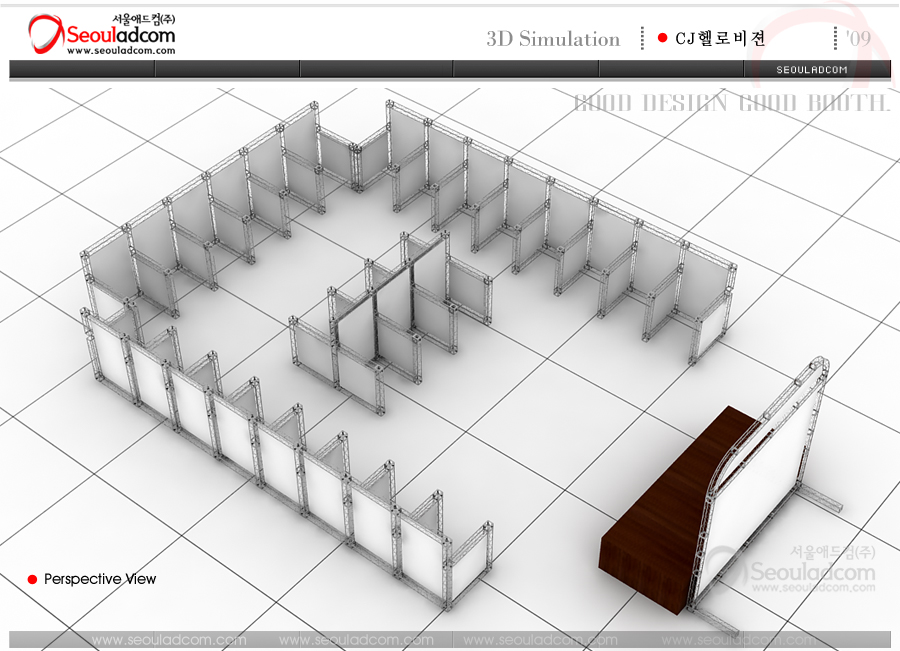Click the dotted divider left of '09

pyautogui.click(x=836, y=38)
